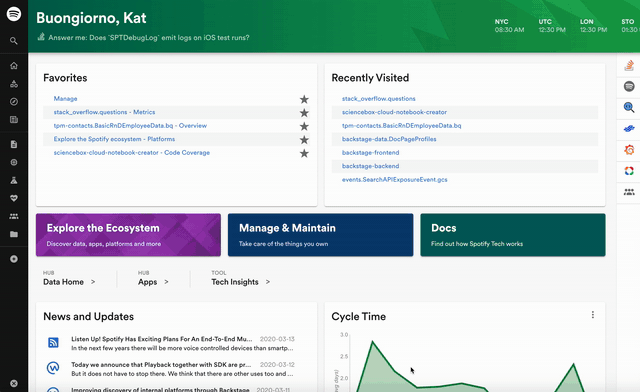Expand the Tech Insights tool chevron

click(x=268, y=282)
